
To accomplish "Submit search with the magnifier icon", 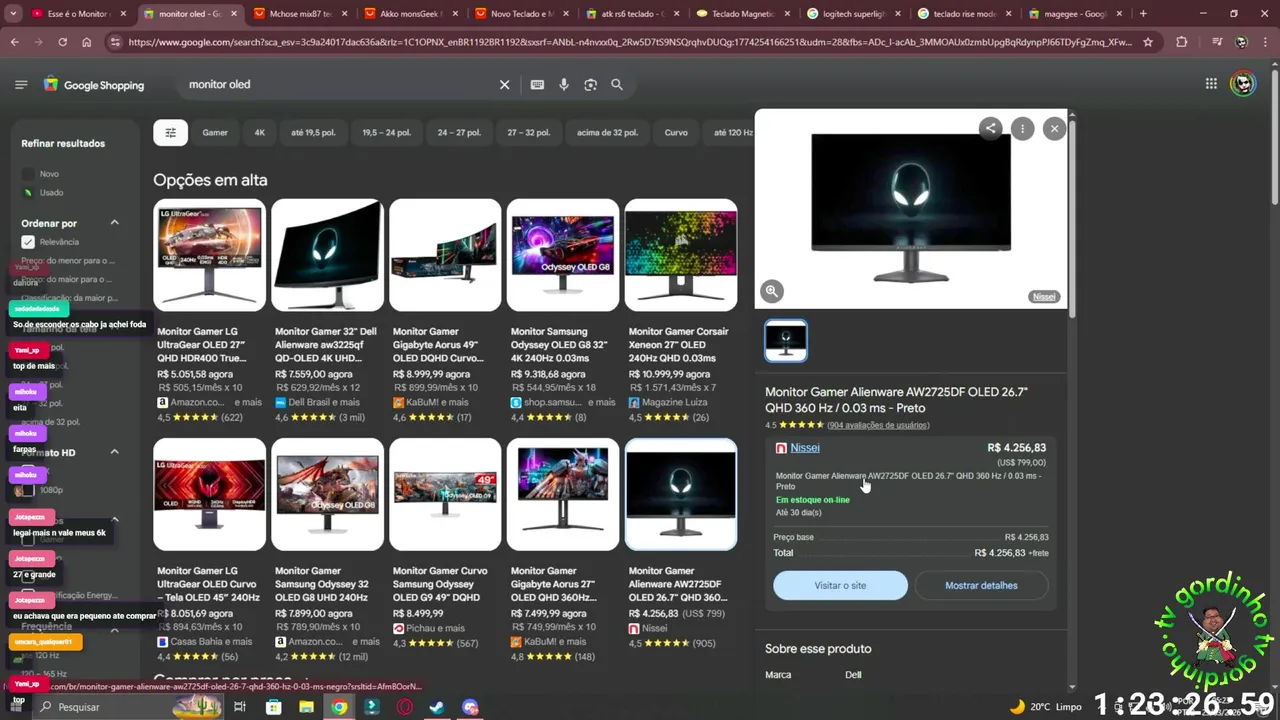I will coord(617,85).
